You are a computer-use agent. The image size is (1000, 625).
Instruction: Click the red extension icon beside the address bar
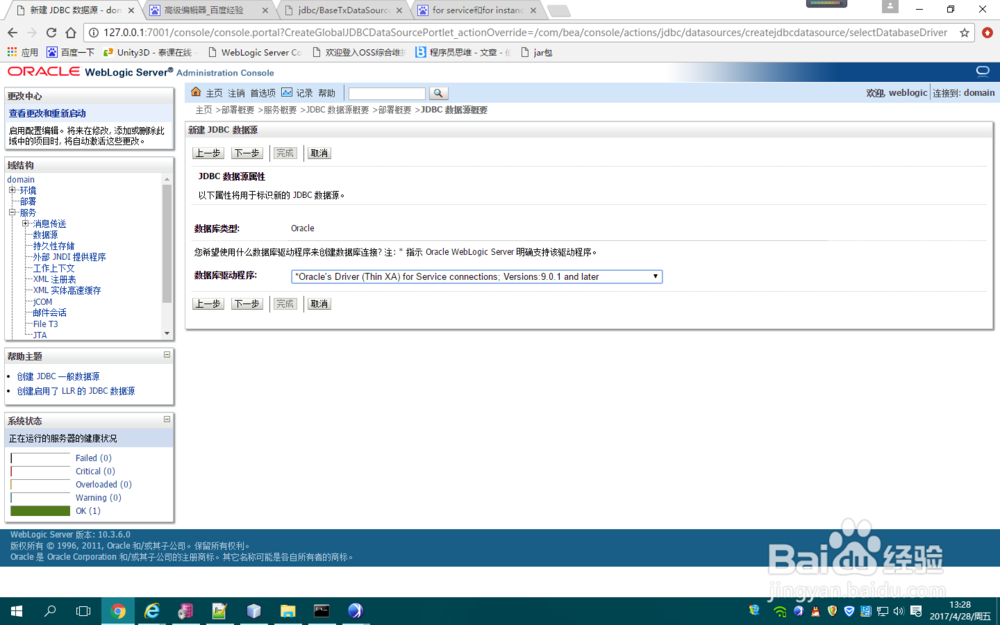(x=987, y=33)
